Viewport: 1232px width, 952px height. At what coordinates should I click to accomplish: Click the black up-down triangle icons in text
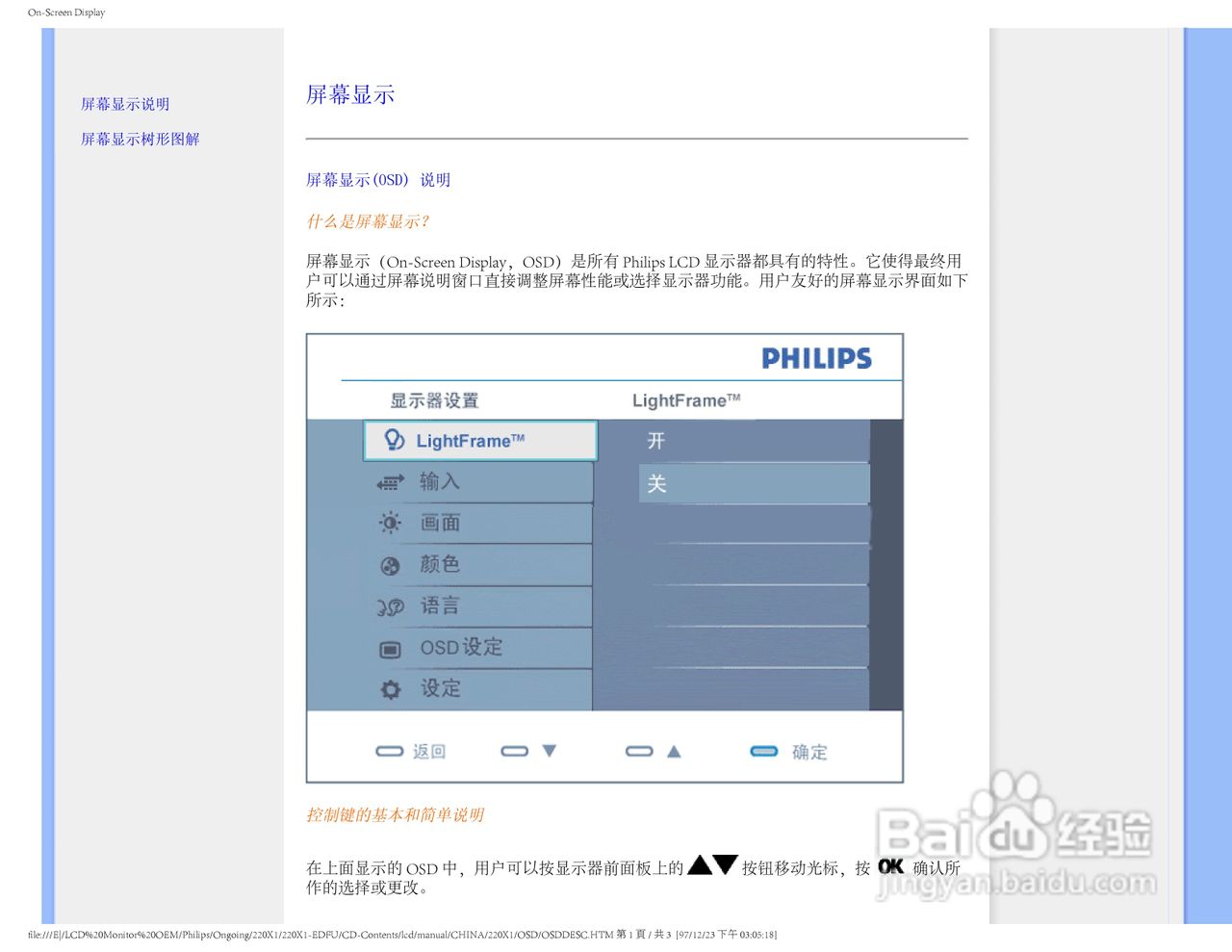pos(712,865)
